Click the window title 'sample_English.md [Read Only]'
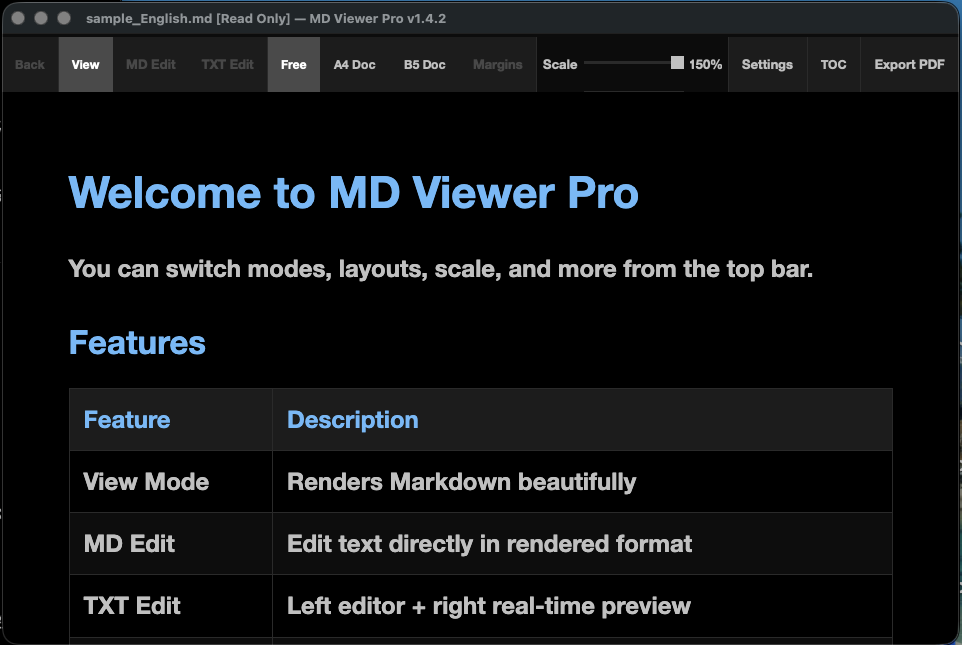The image size is (962, 645). [188, 18]
